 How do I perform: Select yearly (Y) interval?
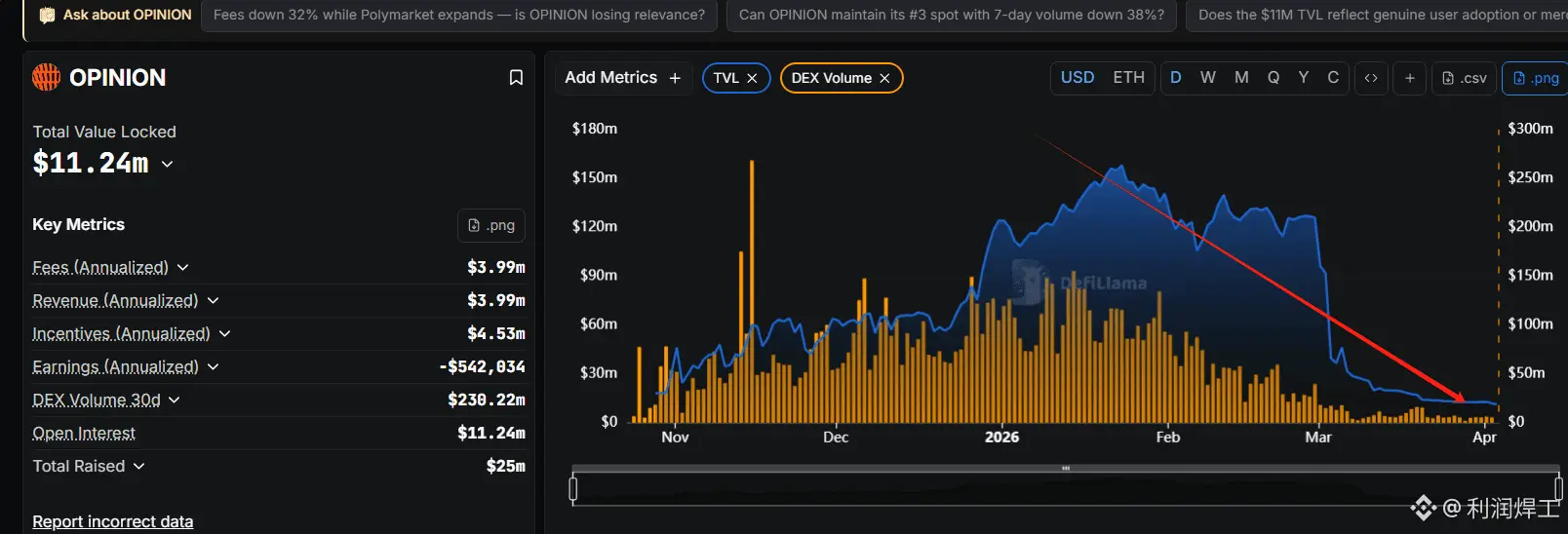coord(1304,78)
